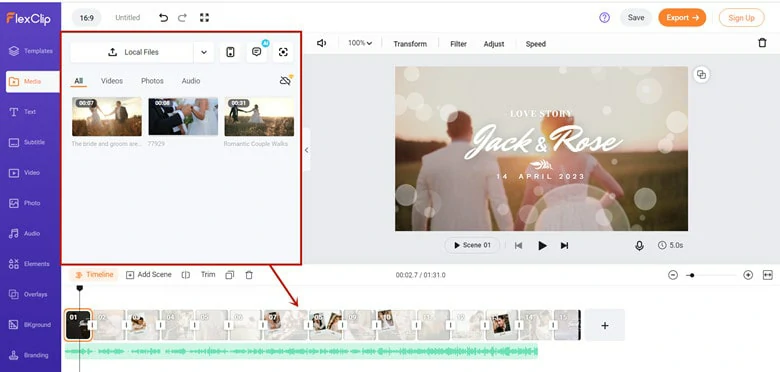Image resolution: width=780 pixels, height=372 pixels.
Task: Switch to the Audio media tab
Action: pos(191,81)
